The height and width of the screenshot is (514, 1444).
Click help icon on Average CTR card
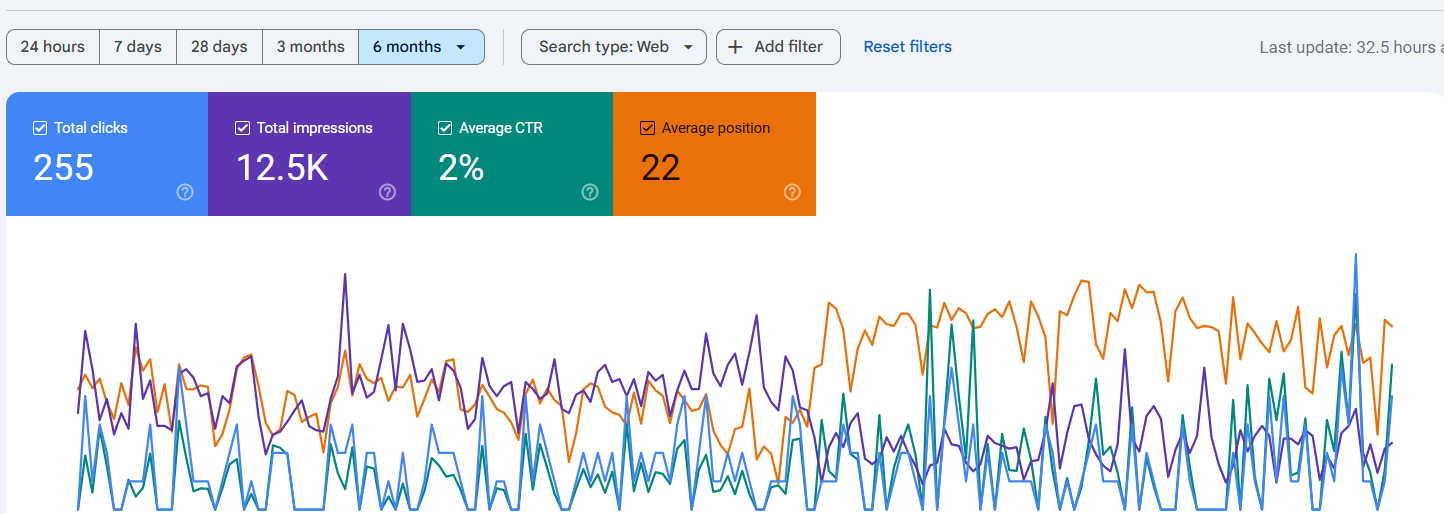pyautogui.click(x=590, y=192)
